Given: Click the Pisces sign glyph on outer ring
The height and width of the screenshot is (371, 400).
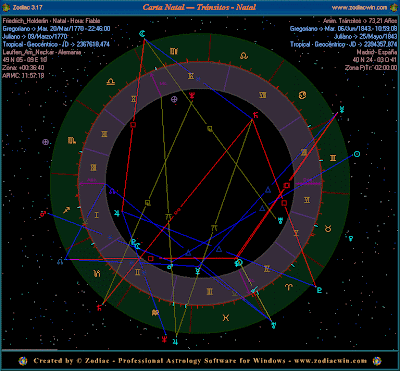Looking at the screenshot, I should [x=226, y=318].
